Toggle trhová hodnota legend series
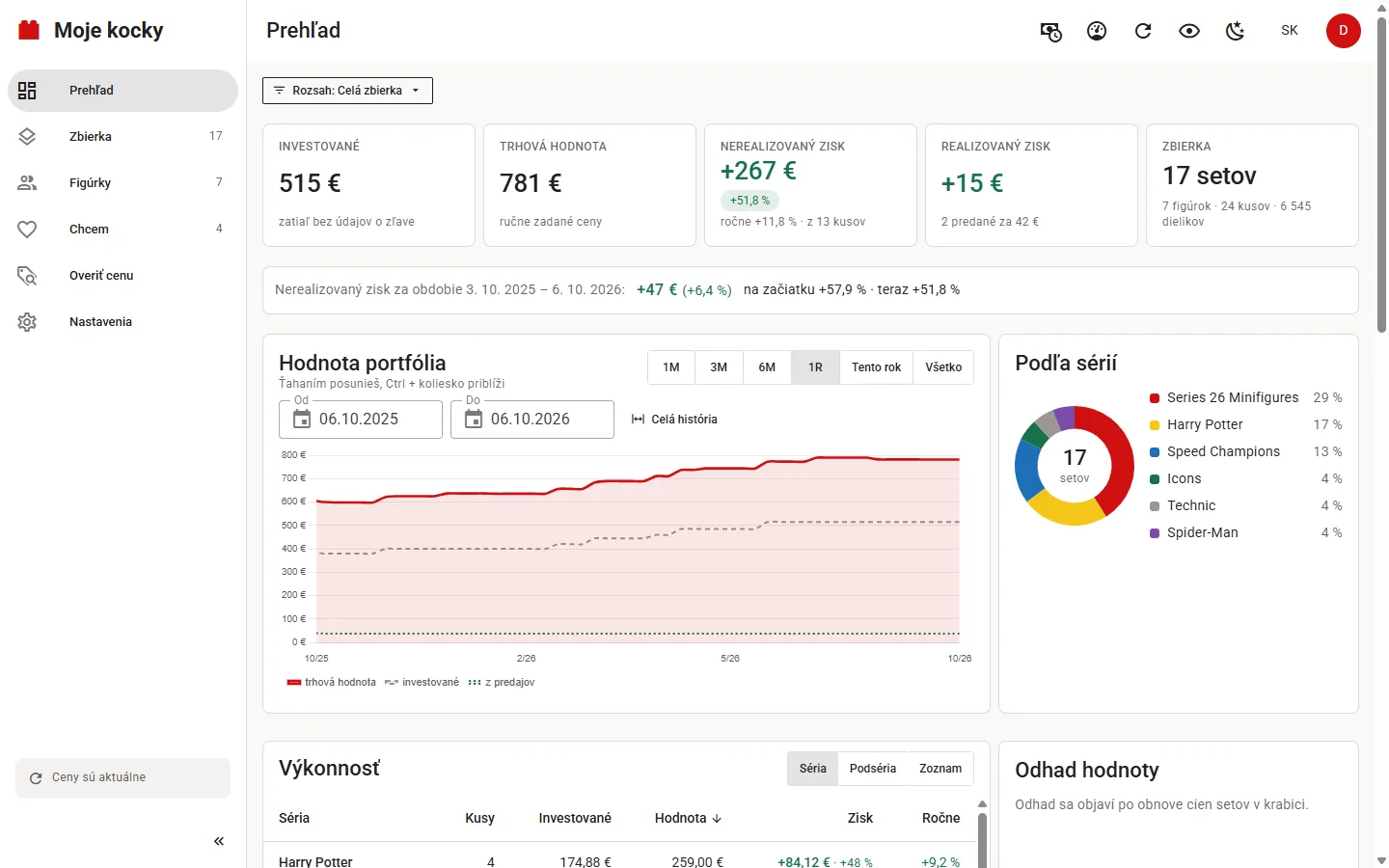The height and width of the screenshot is (868, 1389). (x=332, y=682)
